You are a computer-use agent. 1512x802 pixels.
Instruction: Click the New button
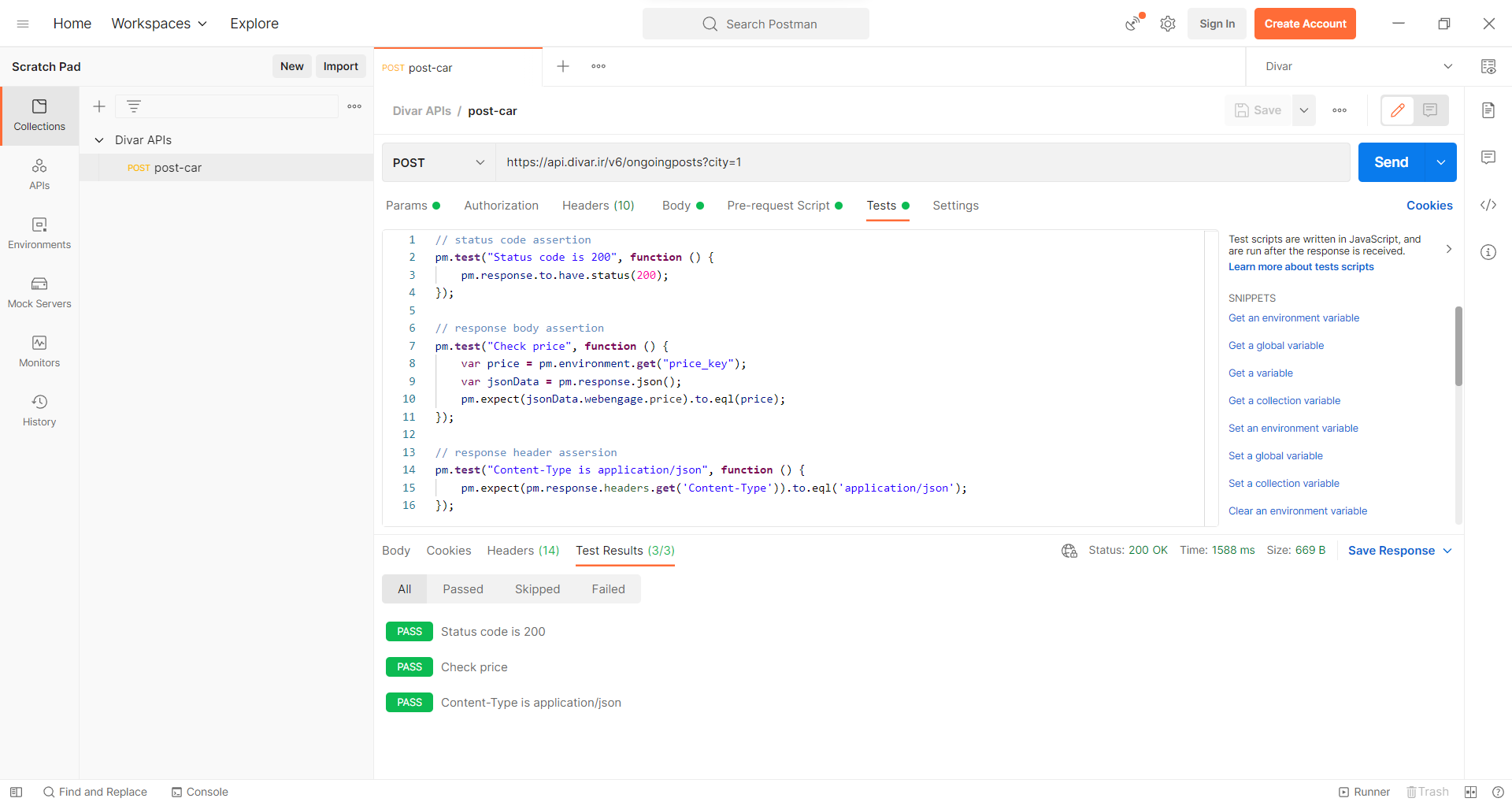pyautogui.click(x=292, y=66)
